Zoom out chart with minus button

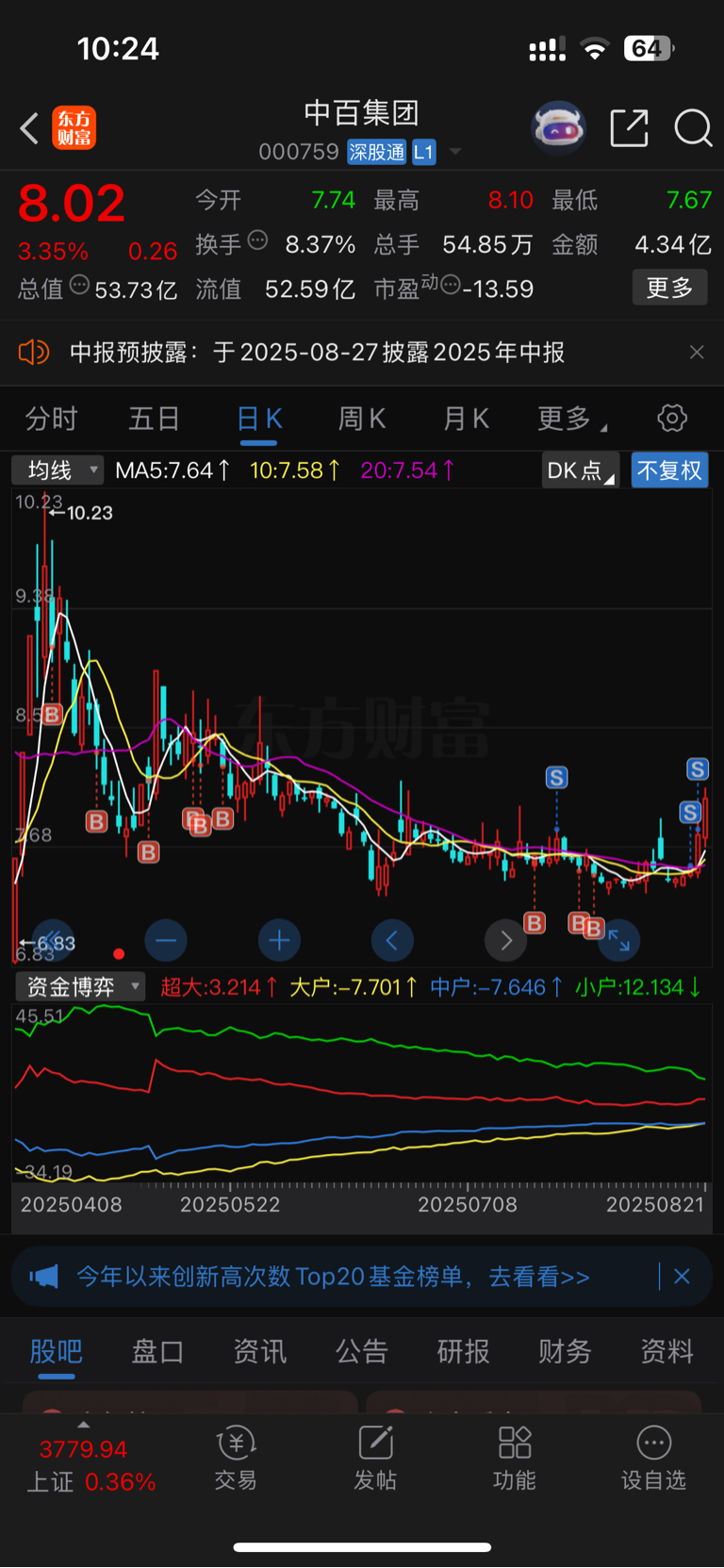[x=166, y=940]
